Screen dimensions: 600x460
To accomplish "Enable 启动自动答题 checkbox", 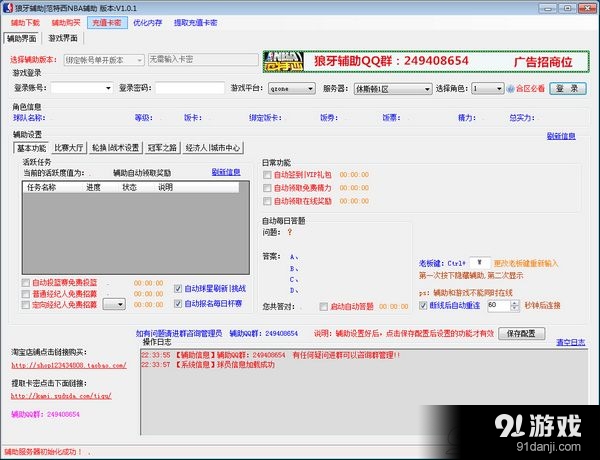I will pyautogui.click(x=324, y=307).
